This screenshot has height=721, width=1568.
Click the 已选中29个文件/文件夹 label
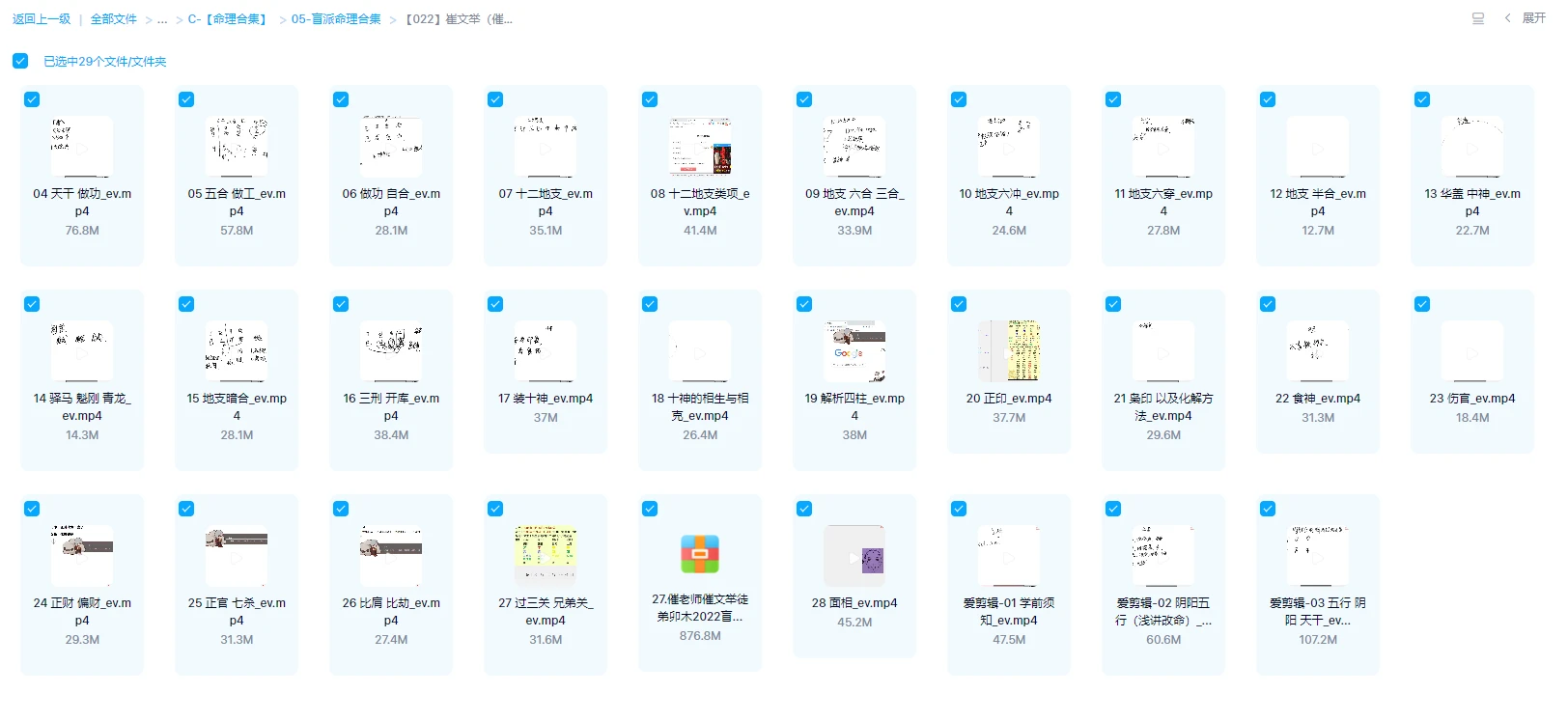105,61
